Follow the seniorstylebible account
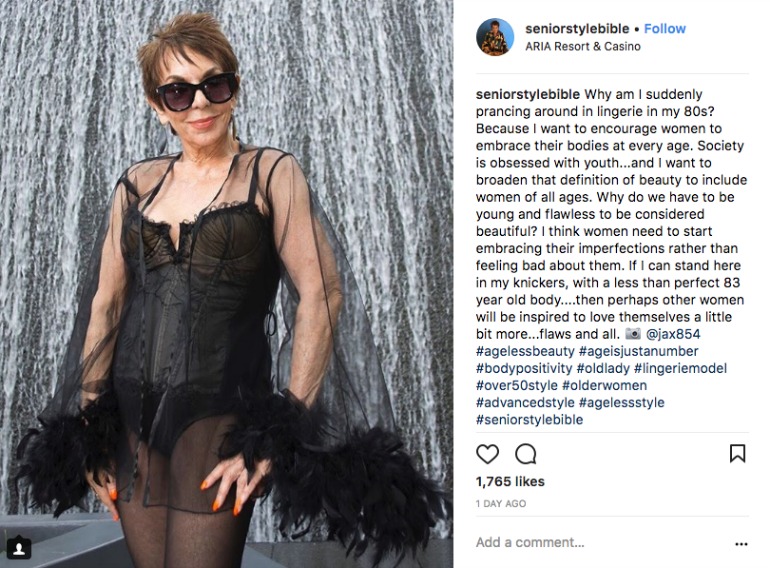This screenshot has width=770, height=568. [x=664, y=28]
